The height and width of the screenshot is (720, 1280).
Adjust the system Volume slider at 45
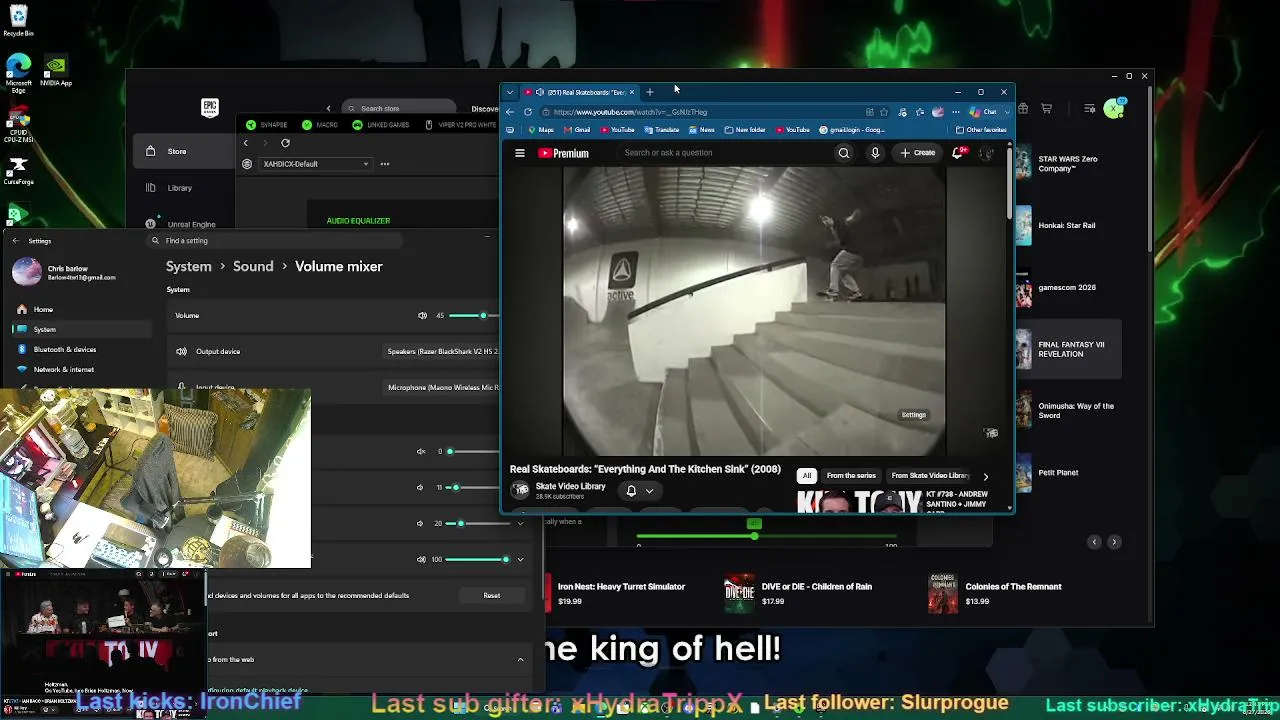point(483,316)
